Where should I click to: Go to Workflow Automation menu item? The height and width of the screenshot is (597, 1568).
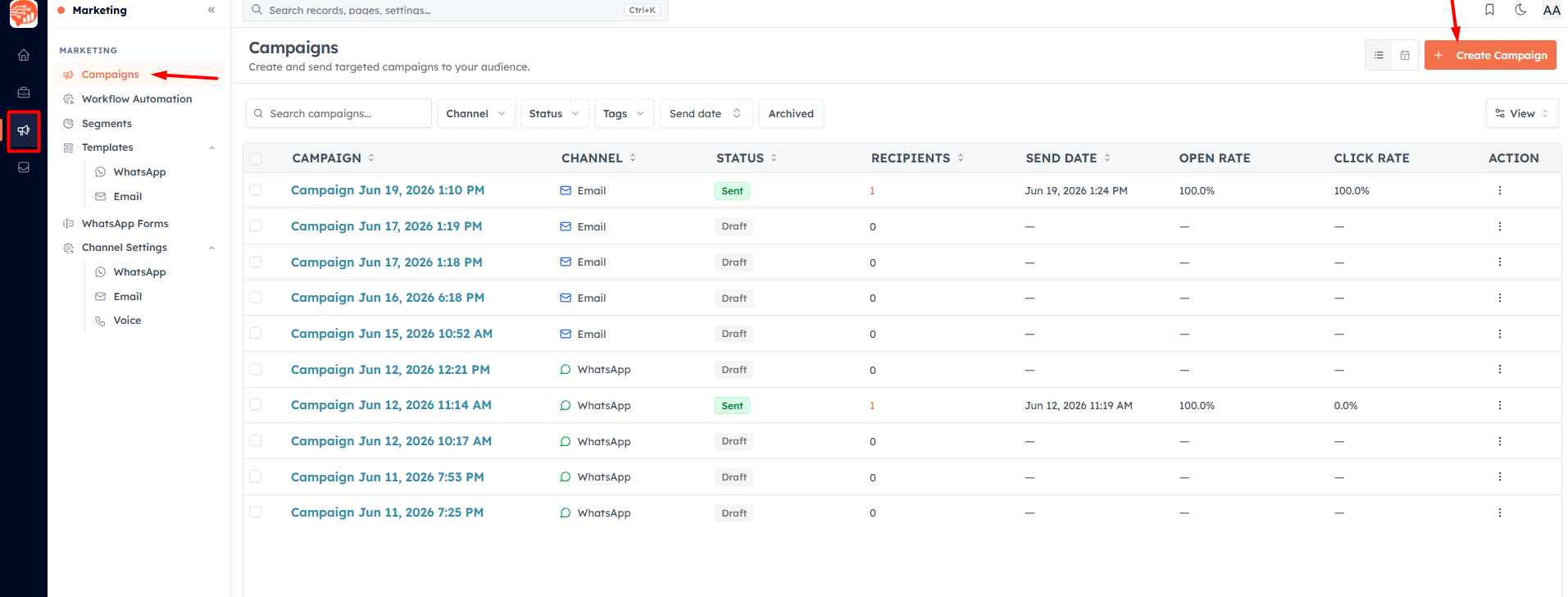pyautogui.click(x=137, y=99)
